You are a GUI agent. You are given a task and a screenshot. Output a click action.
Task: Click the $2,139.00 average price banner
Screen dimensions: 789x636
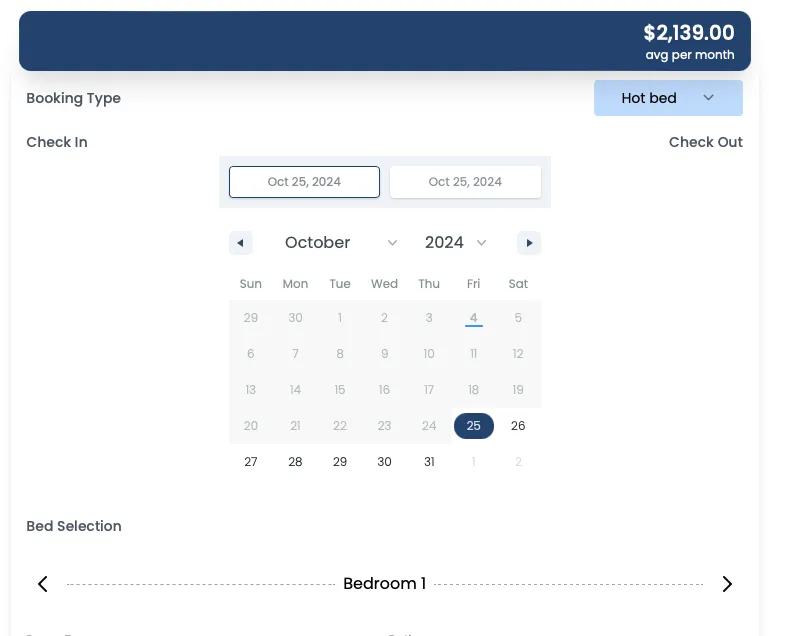coord(384,41)
